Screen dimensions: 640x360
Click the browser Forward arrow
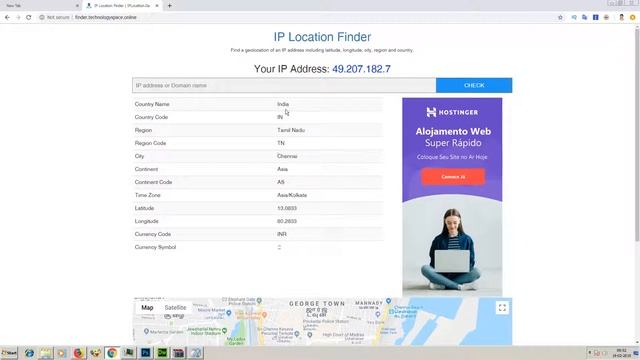[x=18, y=17]
